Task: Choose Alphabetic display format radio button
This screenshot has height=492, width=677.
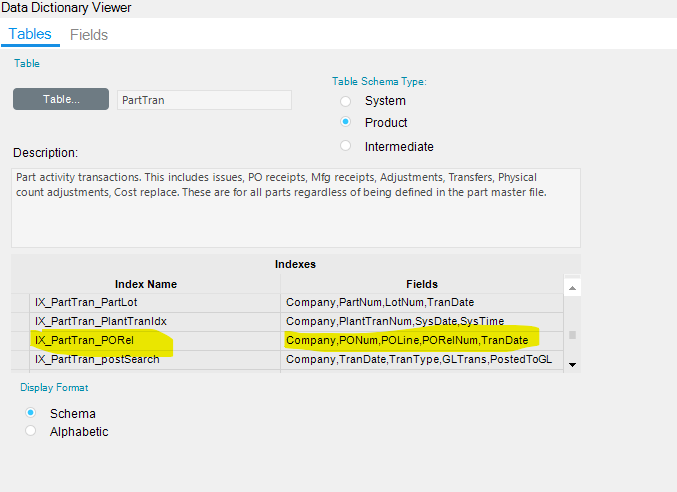Action: 30,431
